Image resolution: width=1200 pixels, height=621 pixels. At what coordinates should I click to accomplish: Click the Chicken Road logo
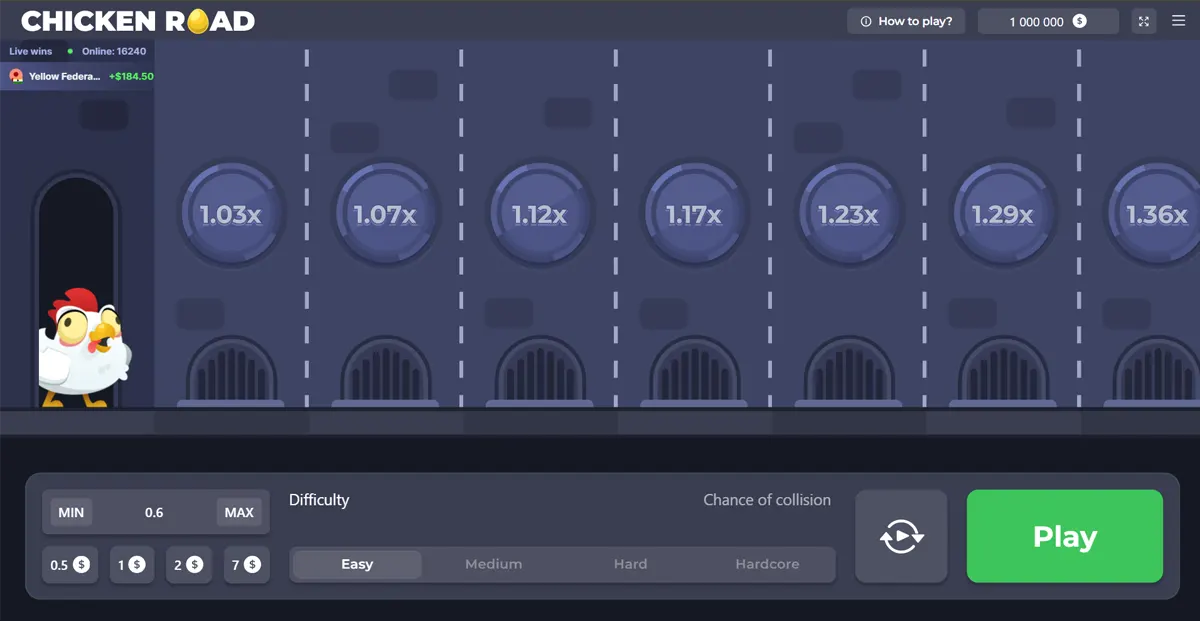138,21
